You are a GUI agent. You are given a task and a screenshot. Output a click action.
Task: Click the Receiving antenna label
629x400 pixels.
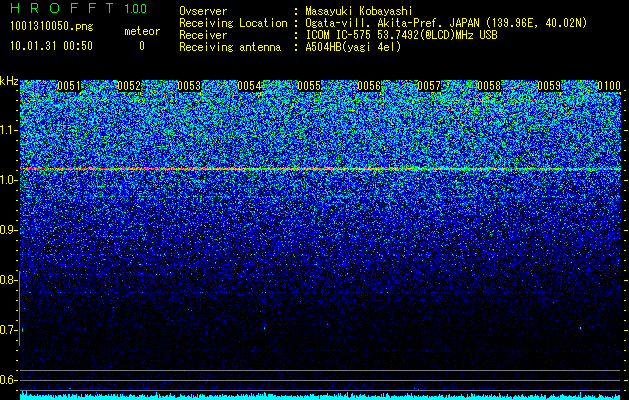[230, 47]
